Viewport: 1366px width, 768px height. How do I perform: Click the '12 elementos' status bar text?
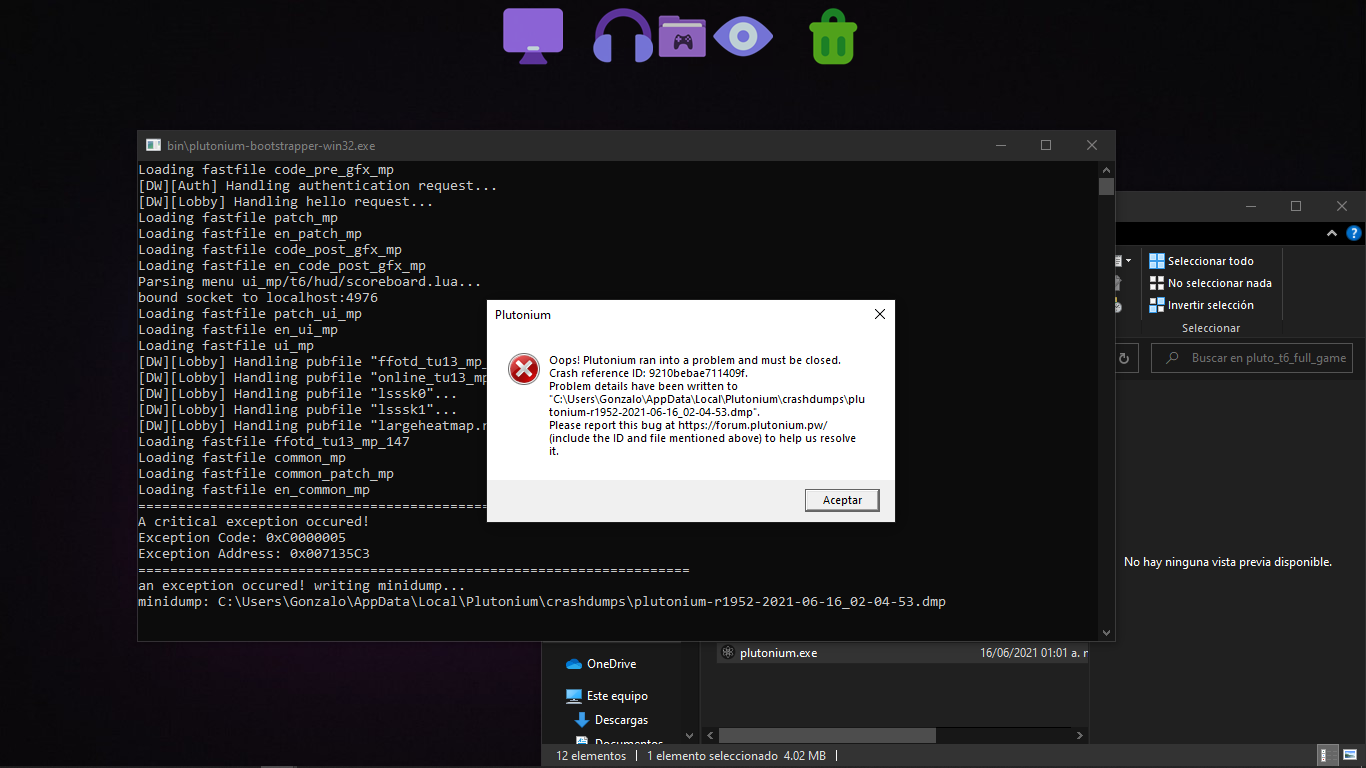coord(591,756)
